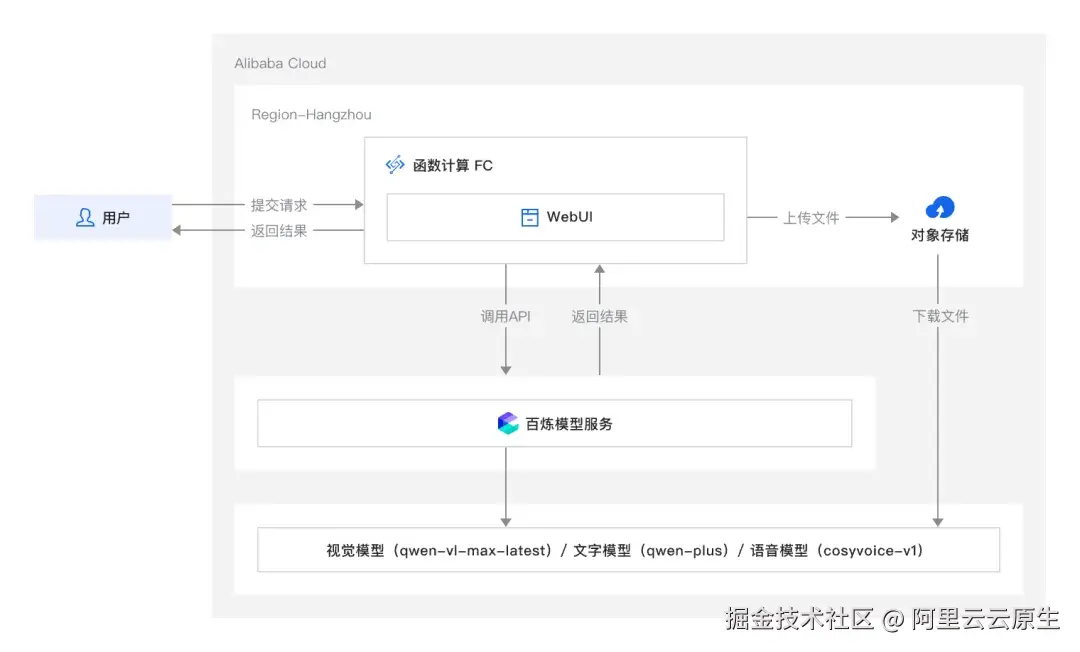Image resolution: width=1080 pixels, height=652 pixels.
Task: Click the WebUI window icon
Action: [529, 217]
